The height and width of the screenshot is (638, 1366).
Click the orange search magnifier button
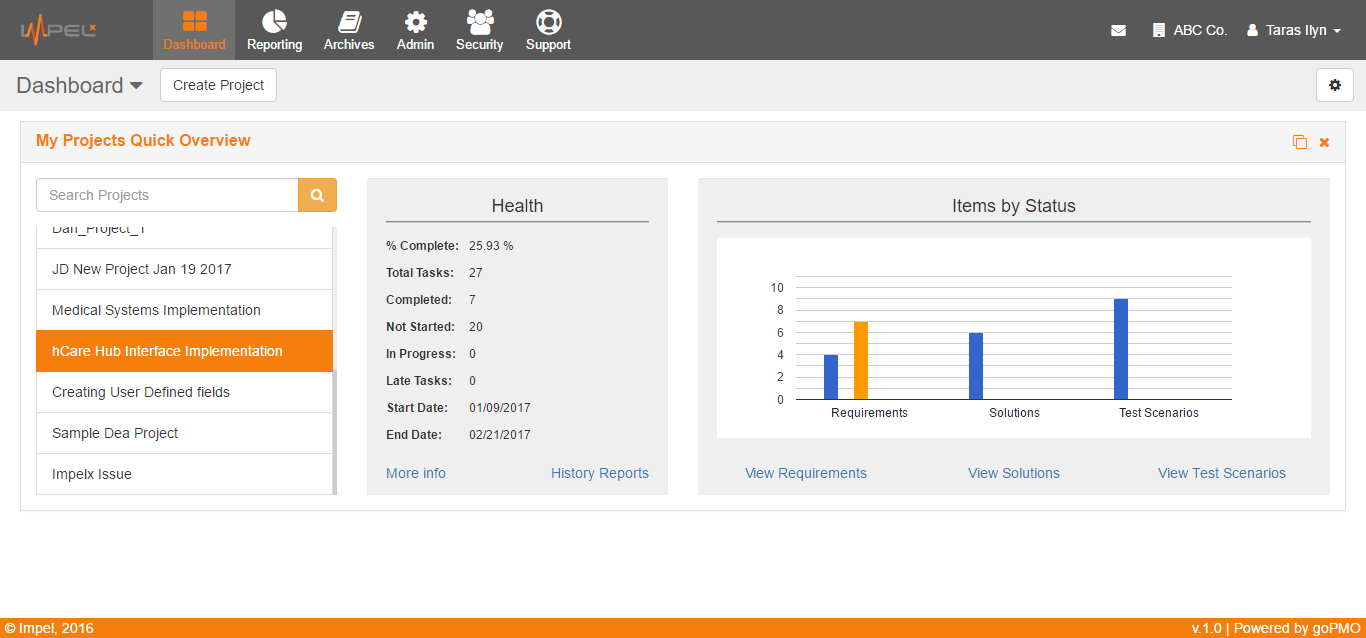point(317,195)
